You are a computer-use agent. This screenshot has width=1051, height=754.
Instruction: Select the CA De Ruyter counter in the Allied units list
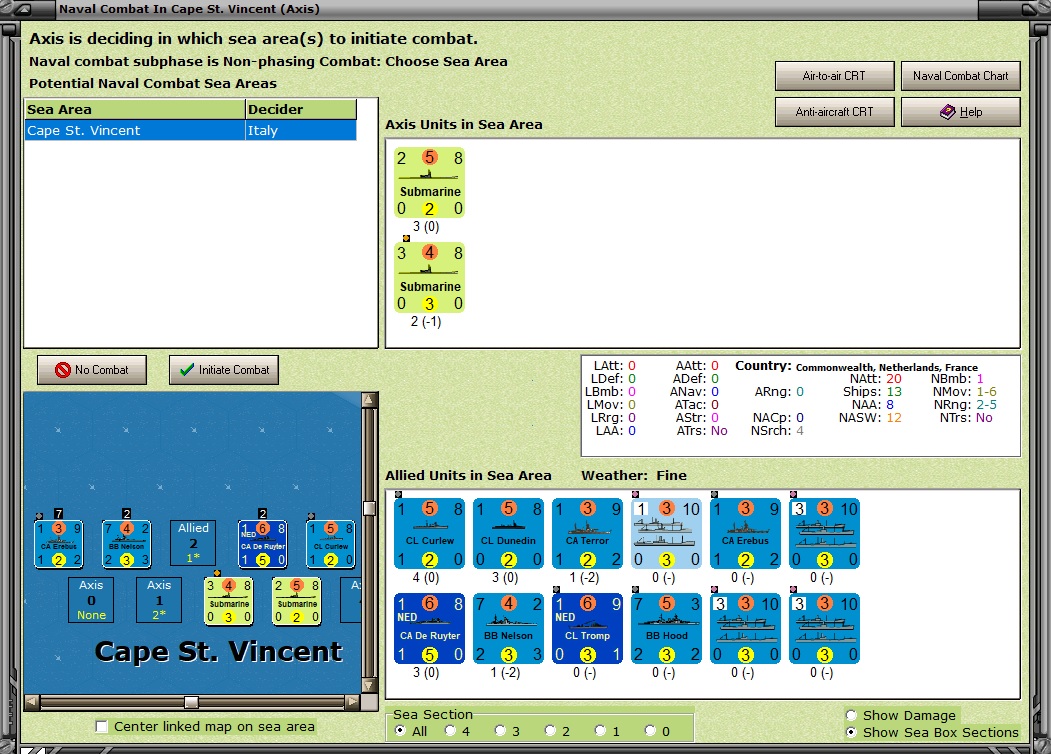tap(429, 628)
